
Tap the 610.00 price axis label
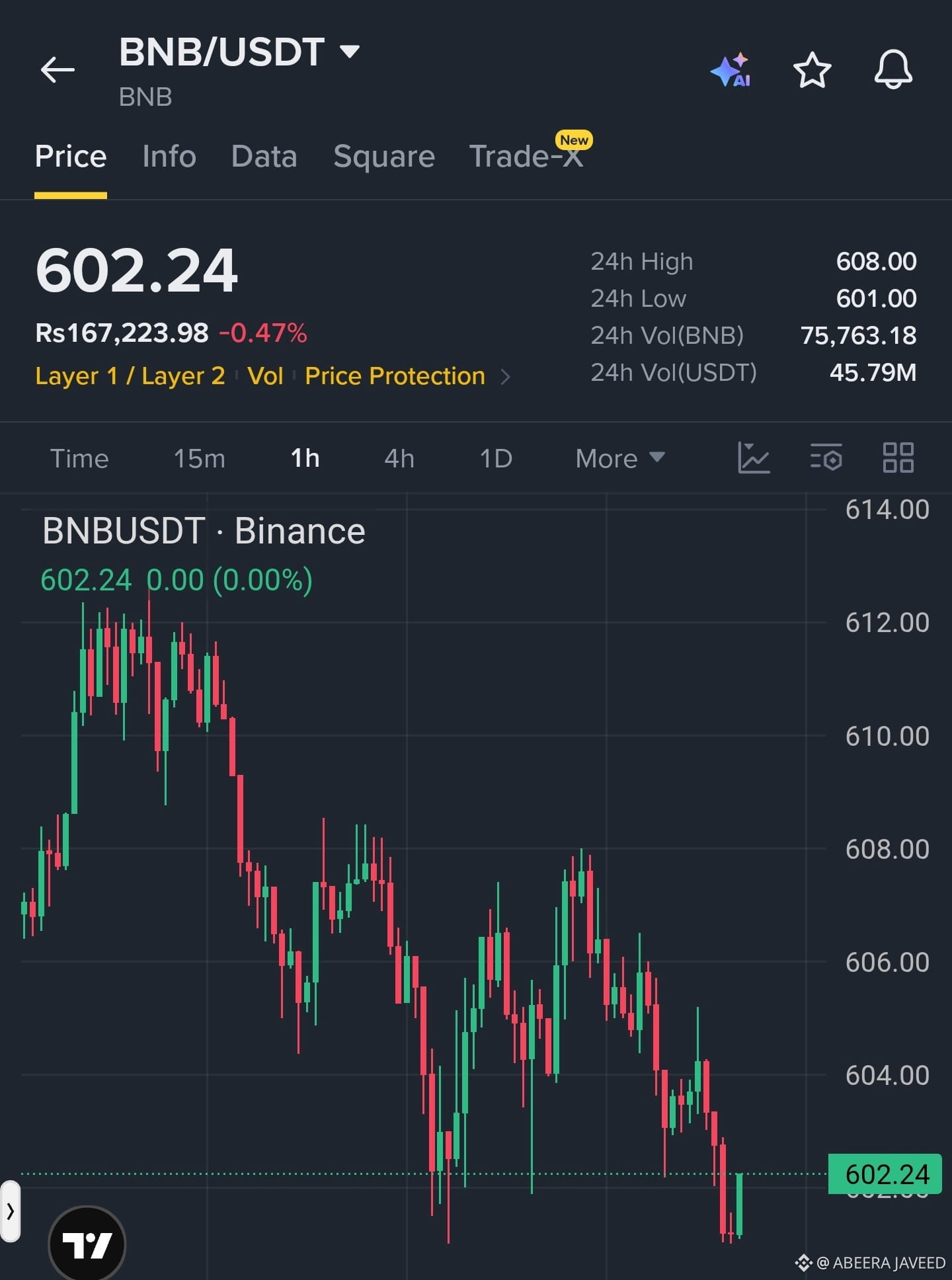click(x=887, y=736)
